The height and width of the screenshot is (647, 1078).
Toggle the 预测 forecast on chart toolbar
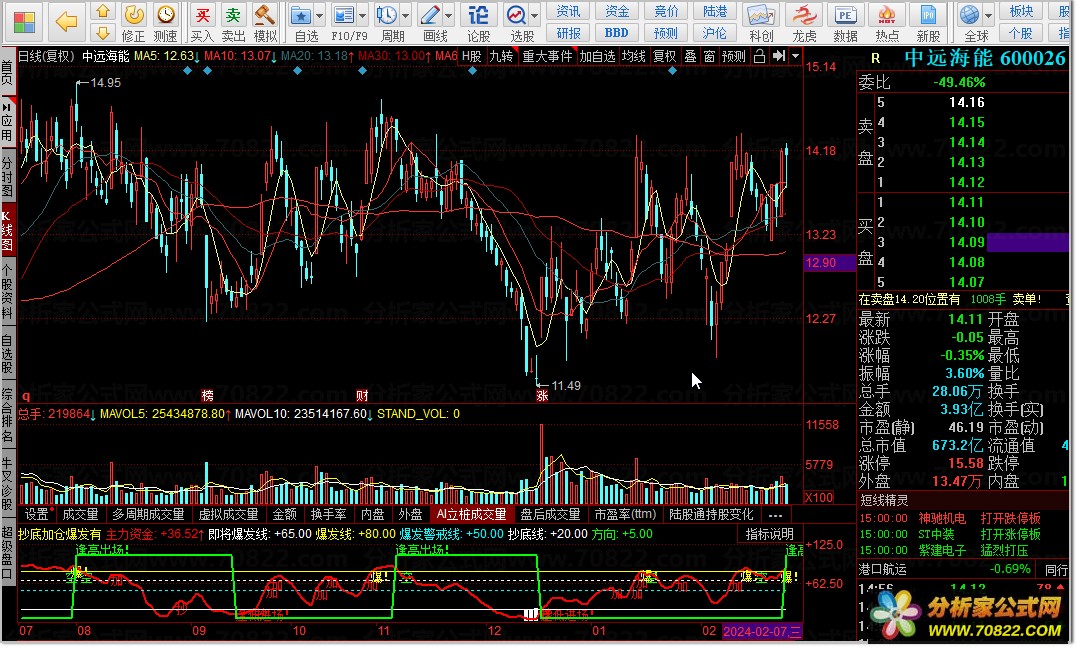(x=734, y=56)
